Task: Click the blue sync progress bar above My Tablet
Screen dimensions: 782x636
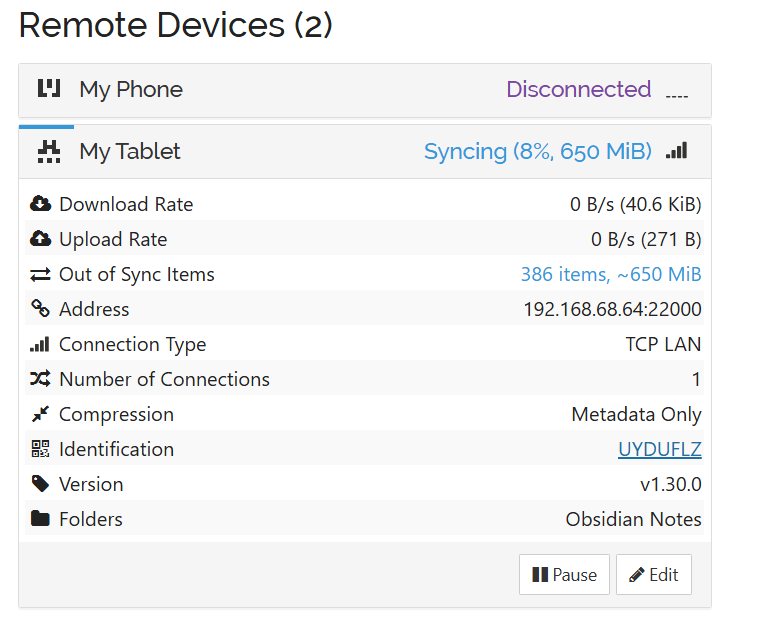Action: (46, 127)
